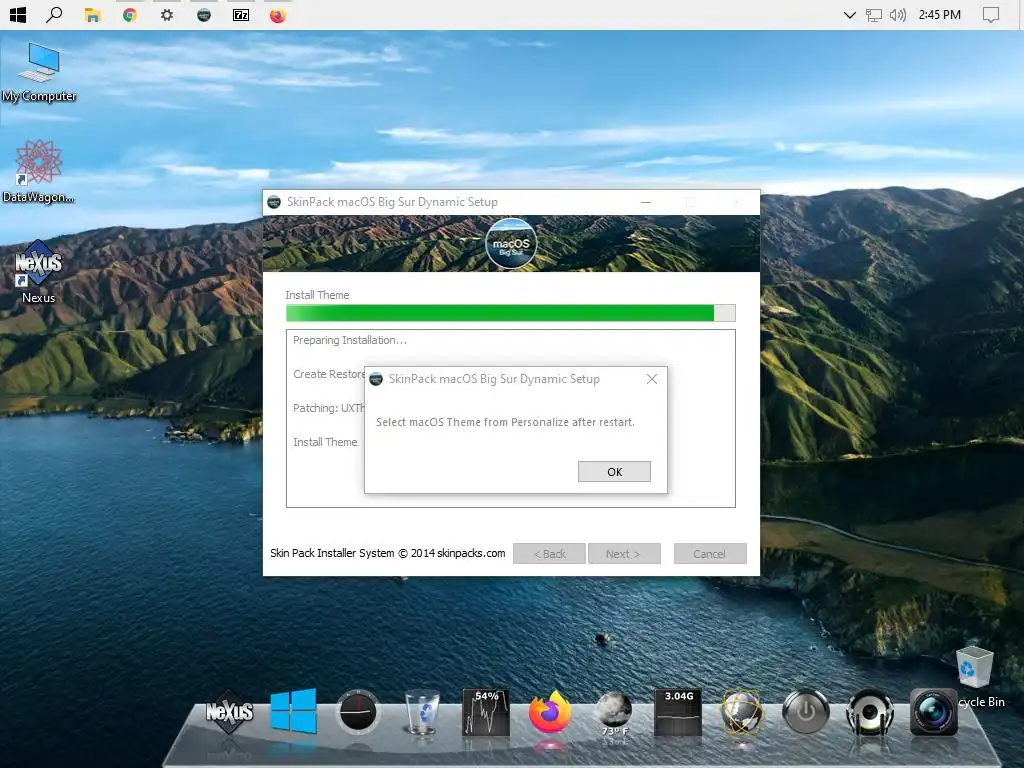Open the recycle bin in the dock
This screenshot has width=1024, height=768.
[x=422, y=712]
